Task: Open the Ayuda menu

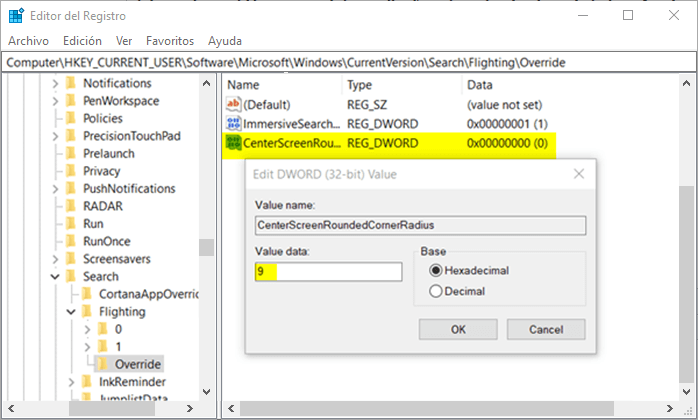Action: click(x=225, y=41)
